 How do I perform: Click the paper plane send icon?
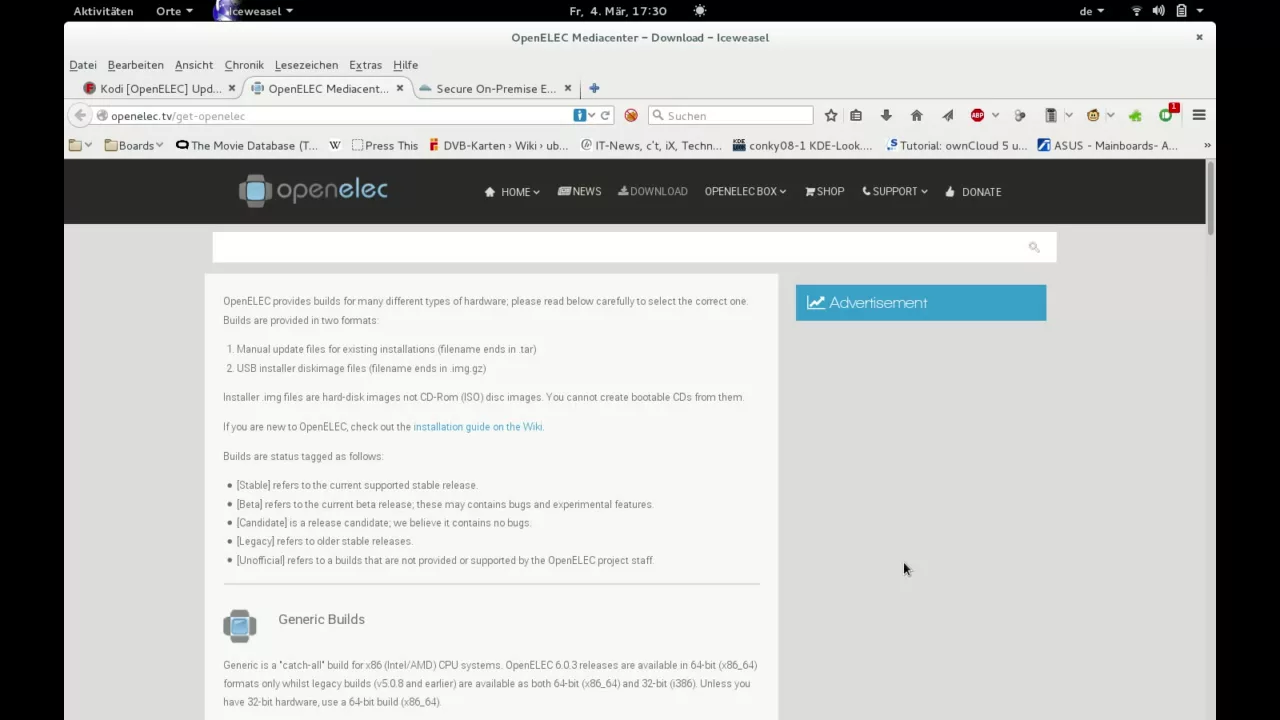[947, 115]
